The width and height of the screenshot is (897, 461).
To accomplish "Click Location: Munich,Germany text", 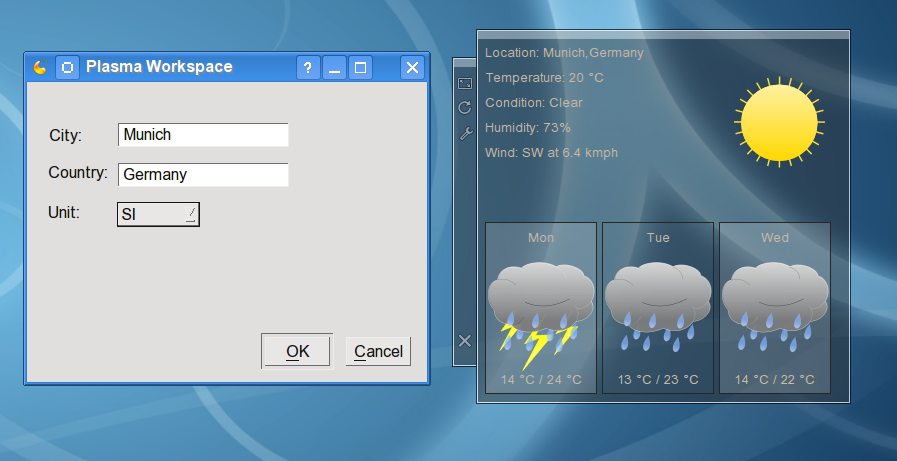I will 564,53.
